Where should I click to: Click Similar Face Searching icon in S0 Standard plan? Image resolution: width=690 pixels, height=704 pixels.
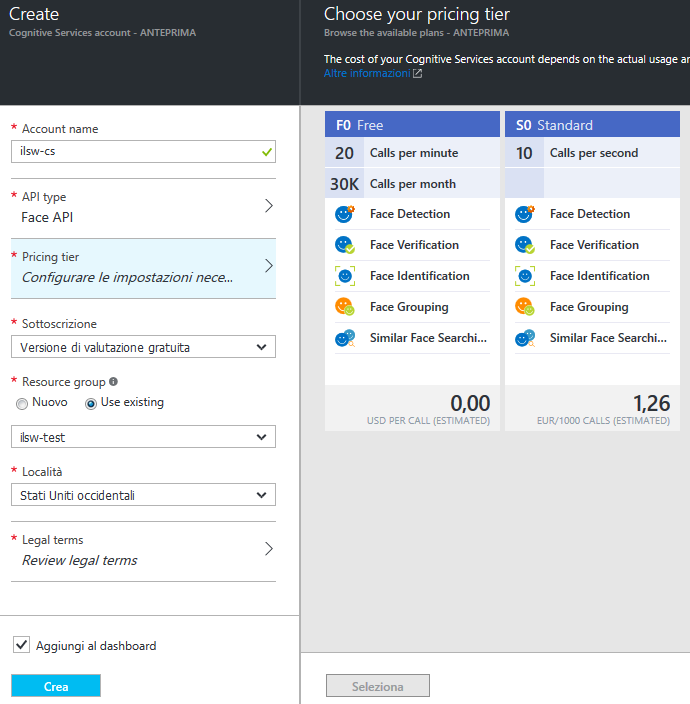point(525,338)
